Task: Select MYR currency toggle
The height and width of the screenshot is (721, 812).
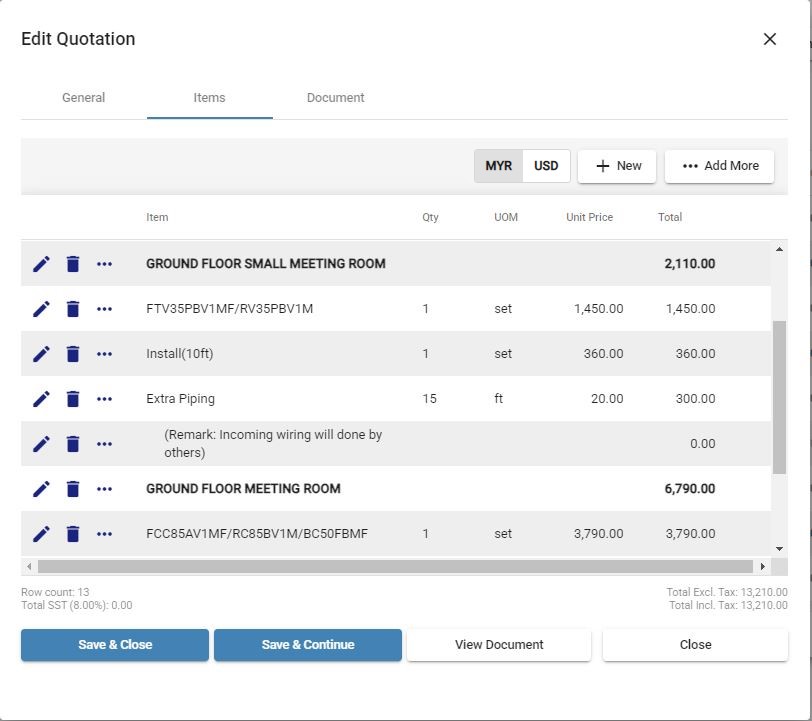Action: pos(499,166)
